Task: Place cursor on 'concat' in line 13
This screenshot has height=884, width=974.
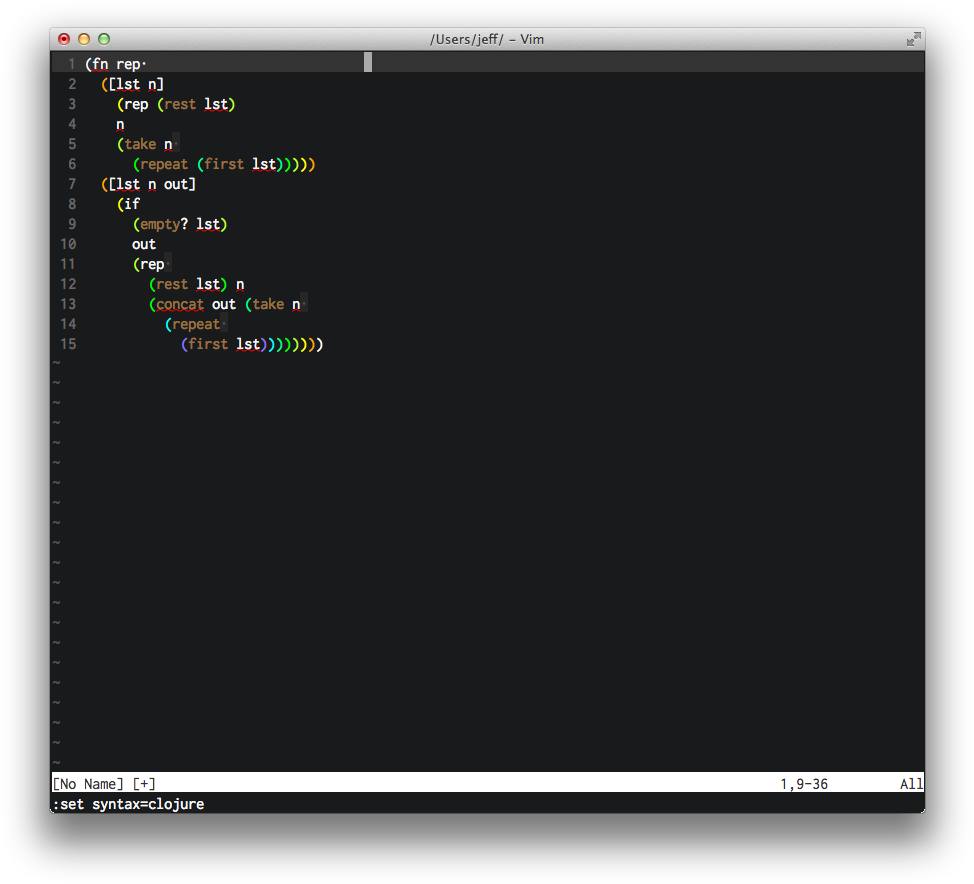Action: [180, 304]
